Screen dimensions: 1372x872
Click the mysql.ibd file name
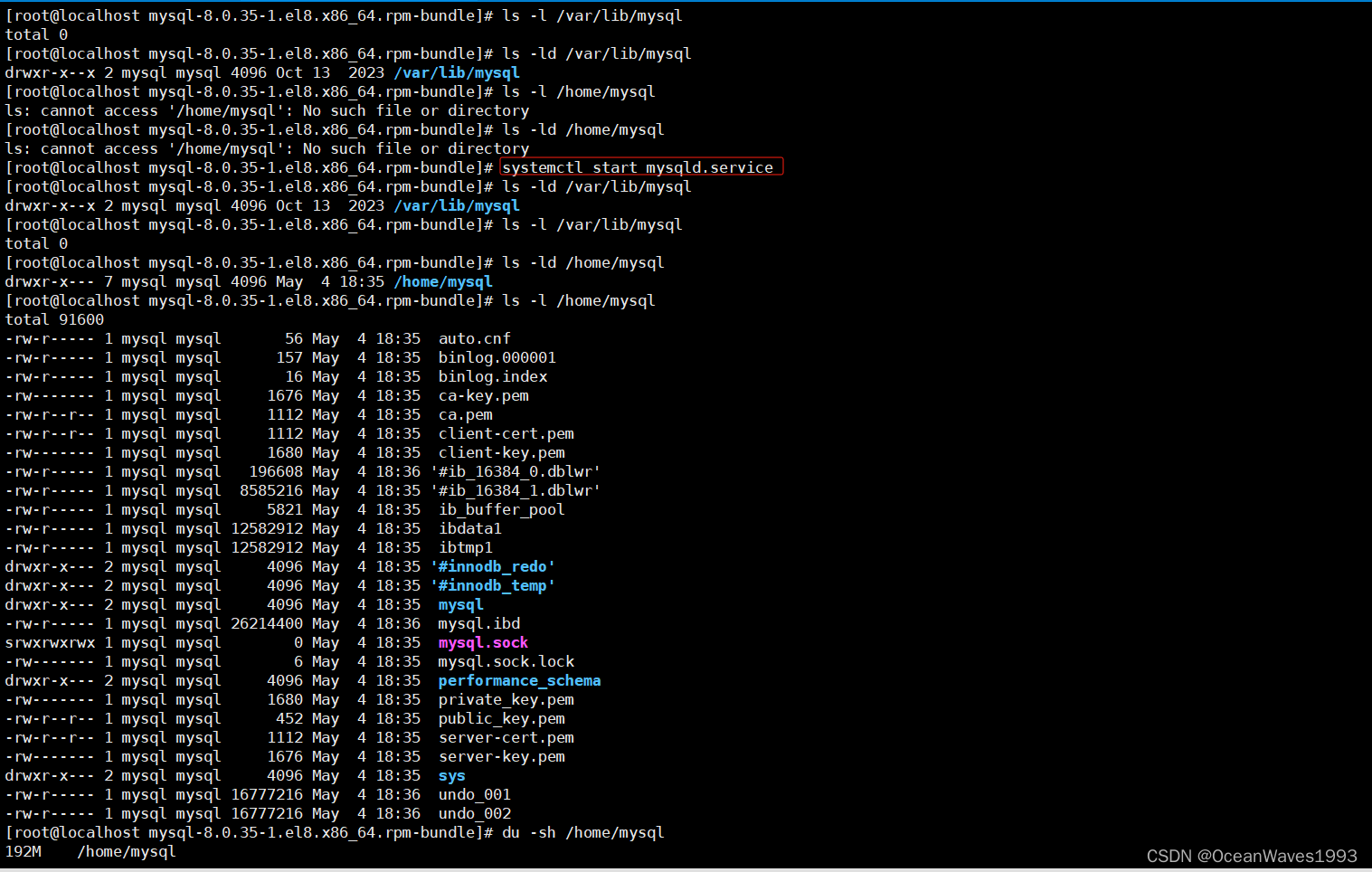(479, 623)
